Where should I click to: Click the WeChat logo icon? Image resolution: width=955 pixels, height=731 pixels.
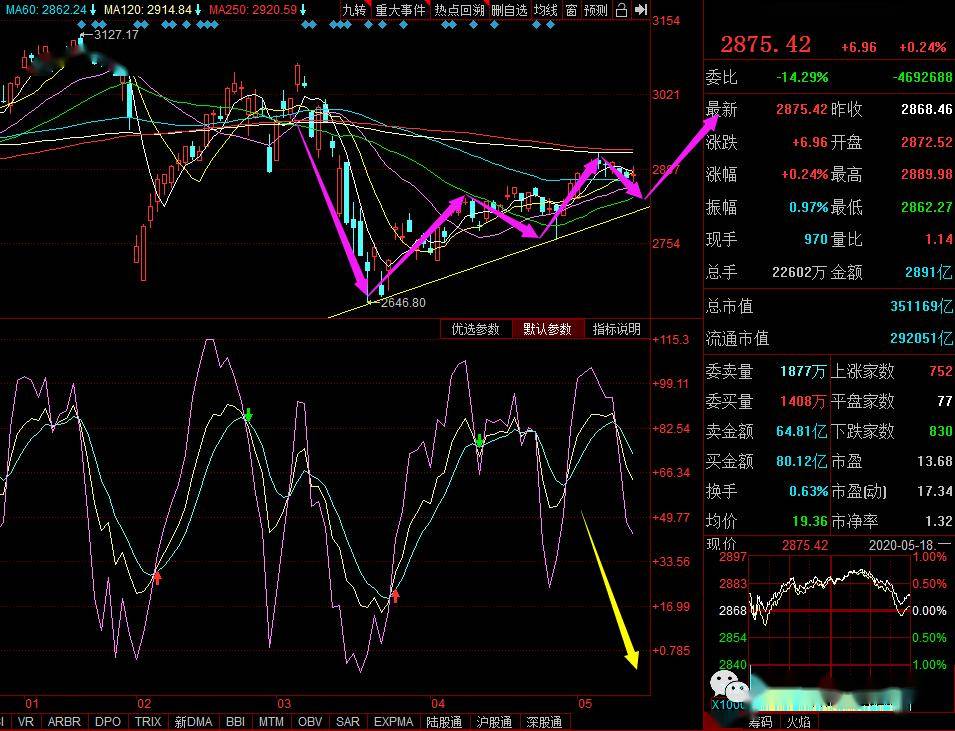(729, 688)
